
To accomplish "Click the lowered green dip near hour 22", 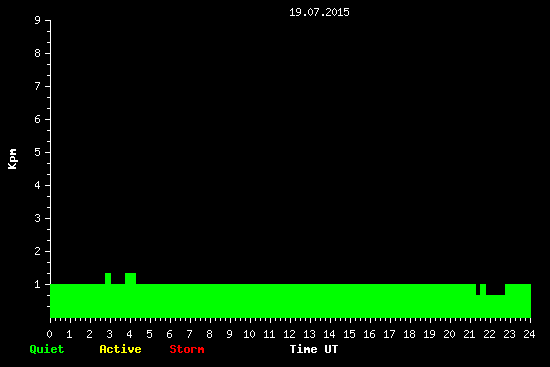I will pos(495,289).
